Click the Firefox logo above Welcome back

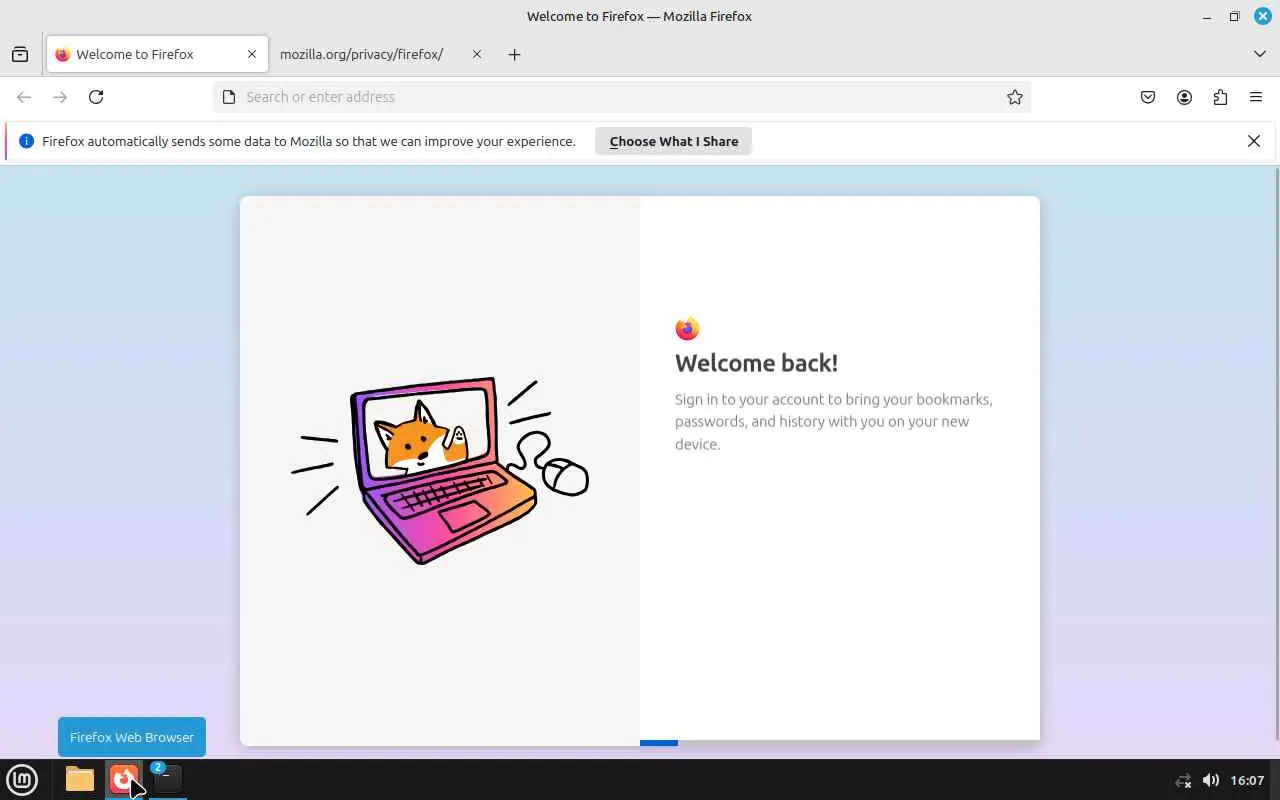click(x=687, y=329)
